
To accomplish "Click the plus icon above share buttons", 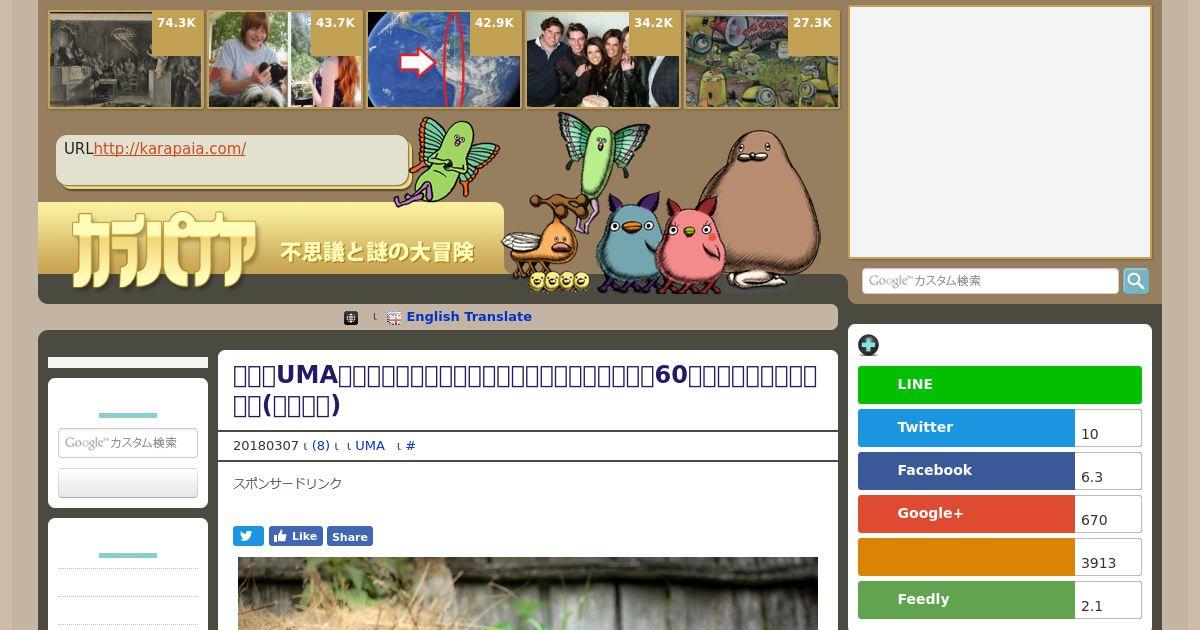I will 868,345.
